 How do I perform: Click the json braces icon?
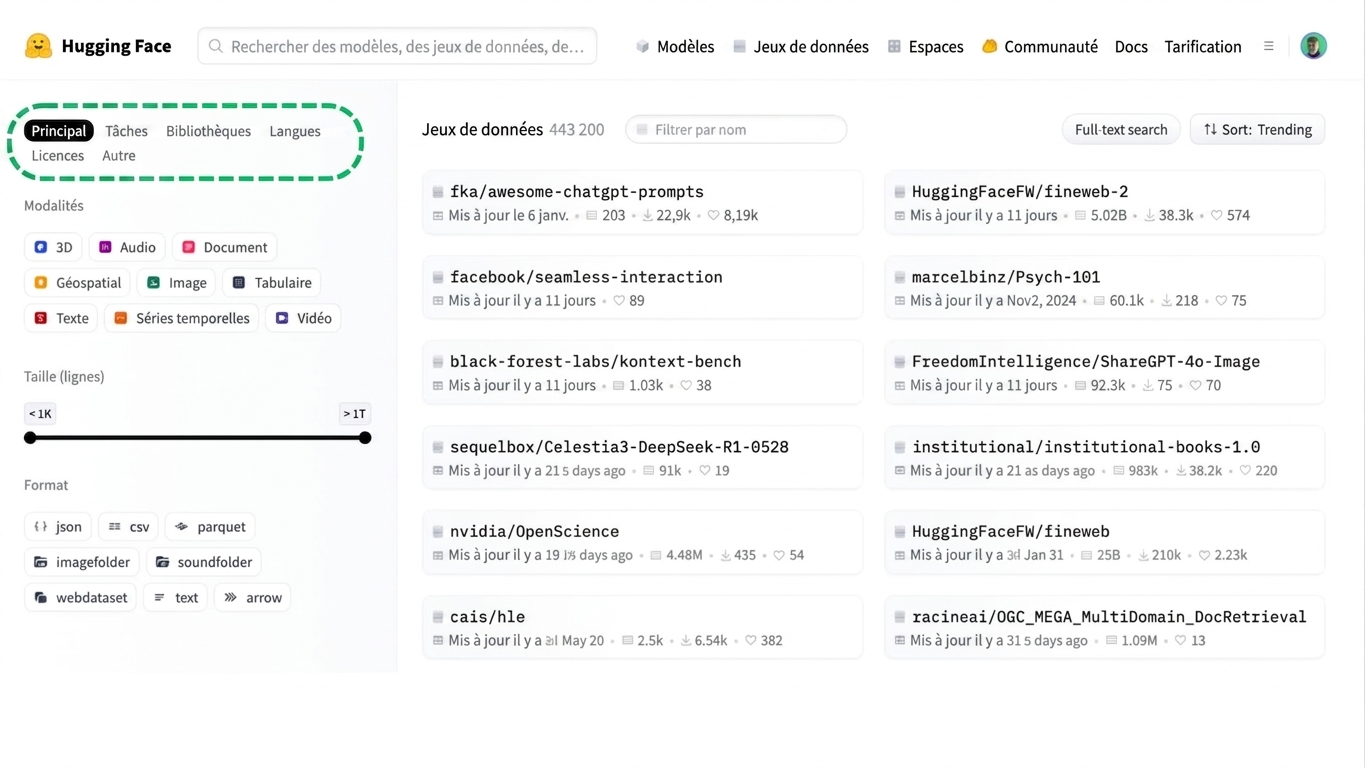(x=41, y=527)
